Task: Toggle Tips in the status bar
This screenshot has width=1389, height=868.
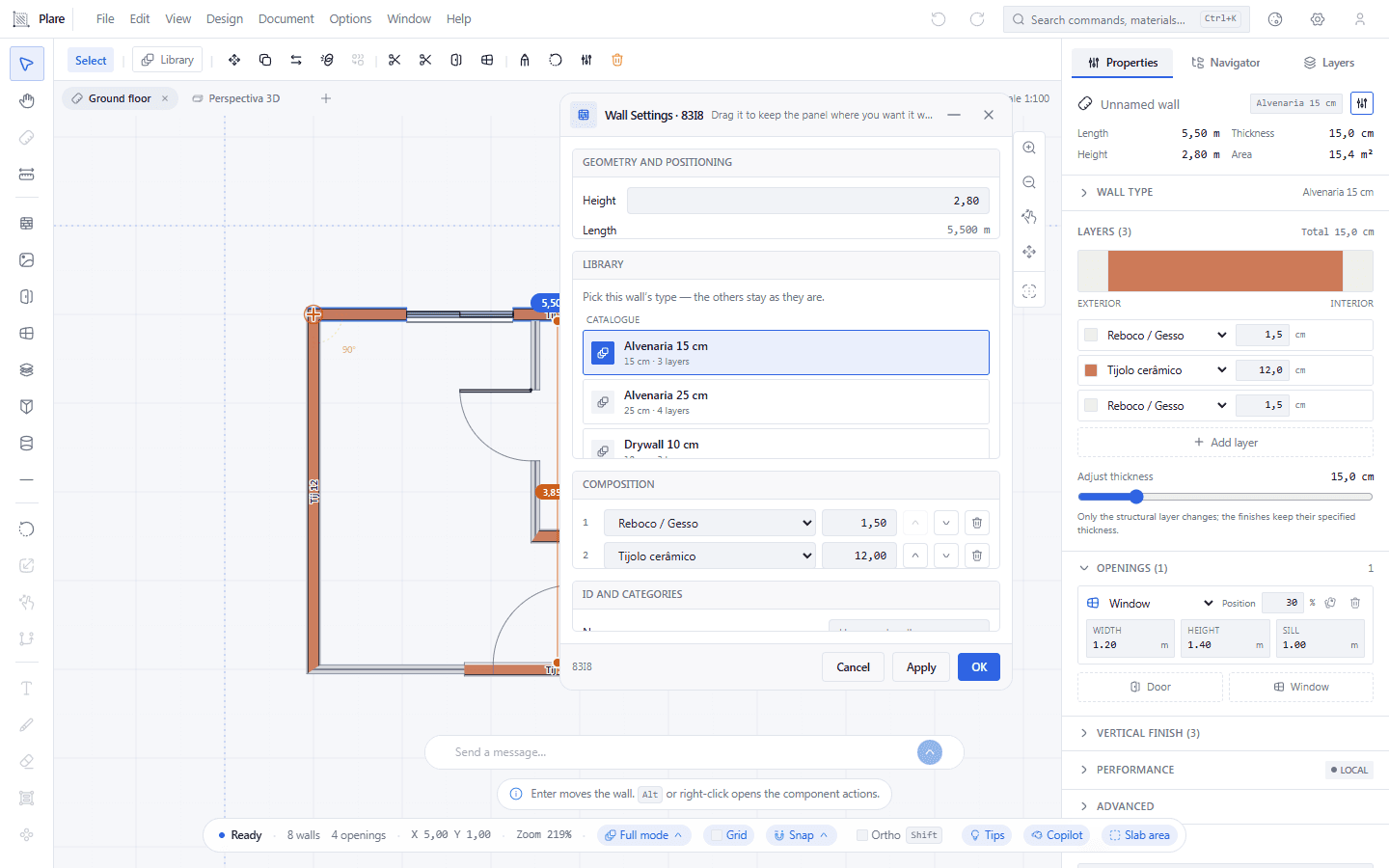Action: [x=988, y=835]
